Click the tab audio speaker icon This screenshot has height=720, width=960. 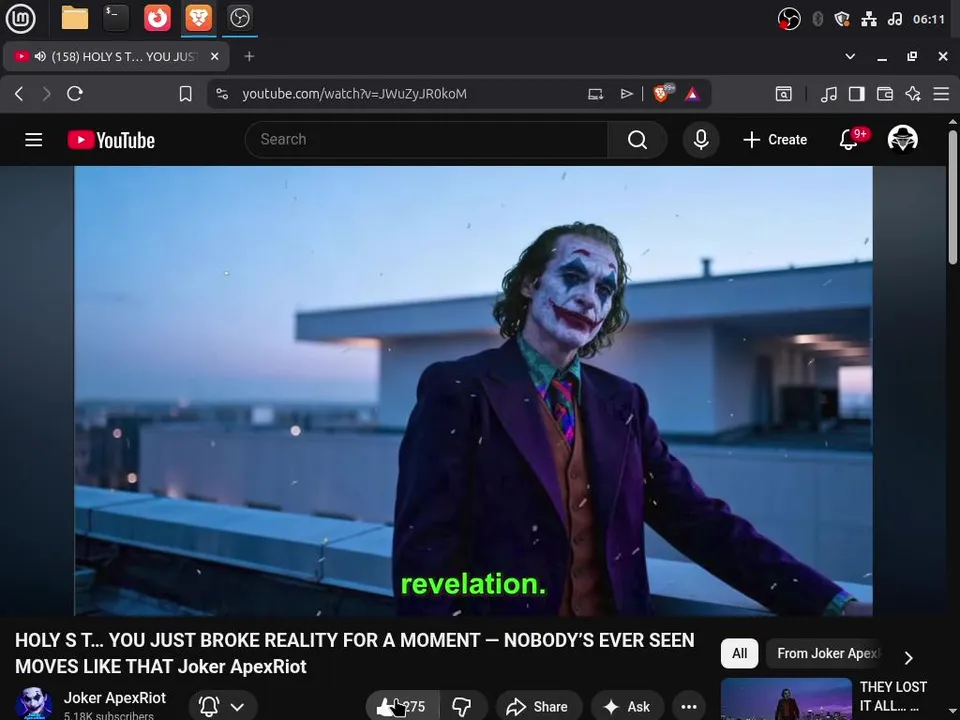tap(40, 56)
